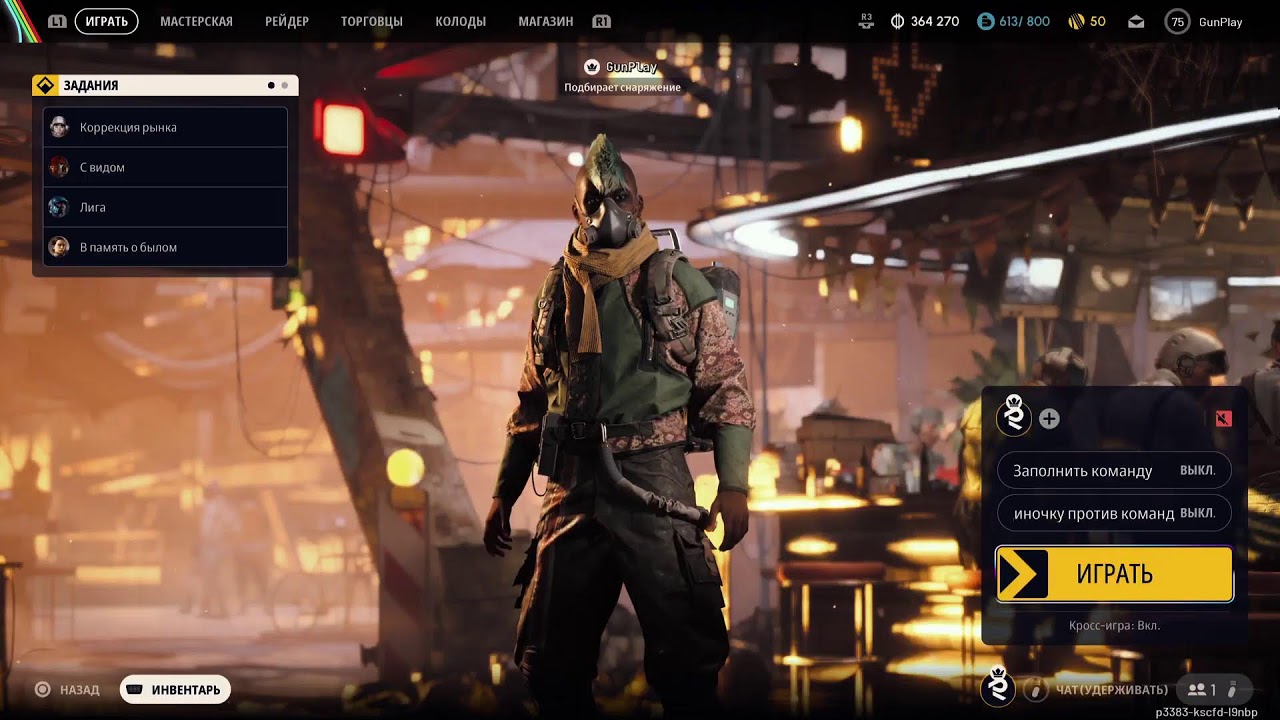Click the coin currency icon beside 364 270

(897, 21)
